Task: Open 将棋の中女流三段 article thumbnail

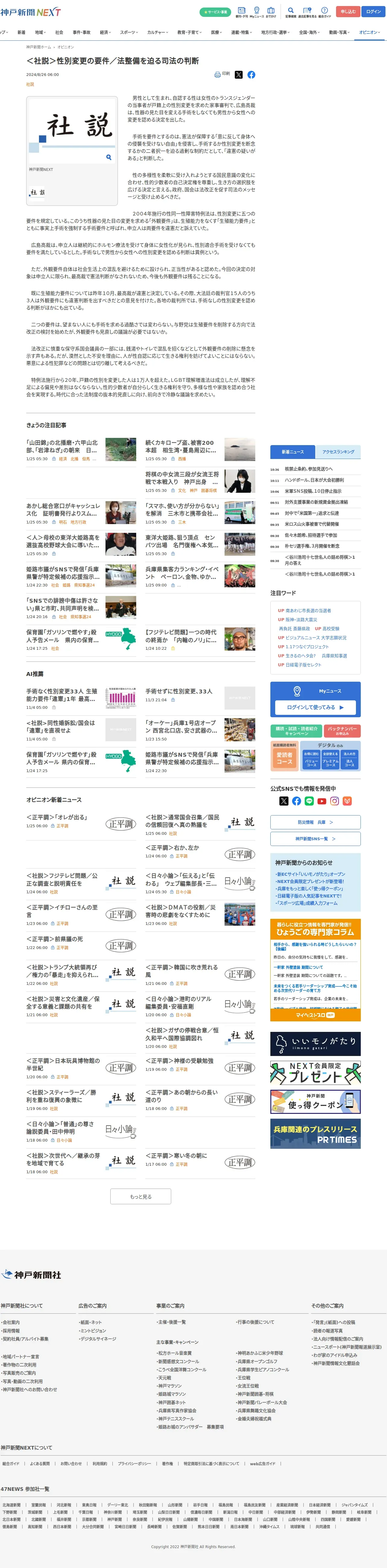Action: point(240,481)
